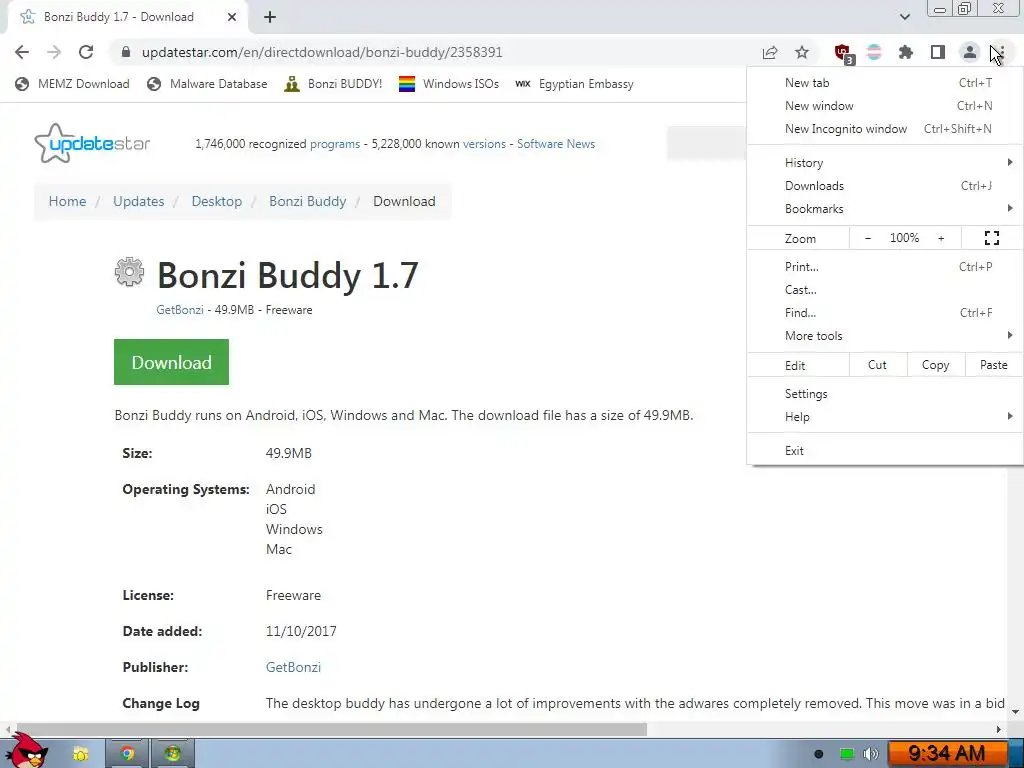Open the Egyptian Embassy bookmark
1024x768 pixels.
574,84
